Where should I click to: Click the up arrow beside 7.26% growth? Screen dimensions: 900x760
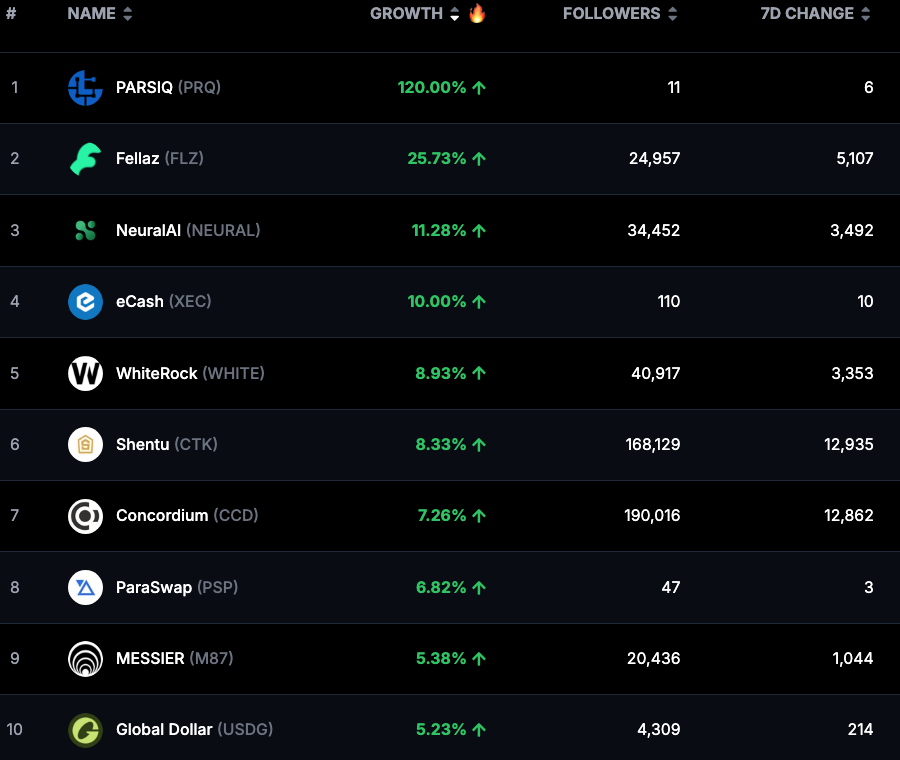479,515
